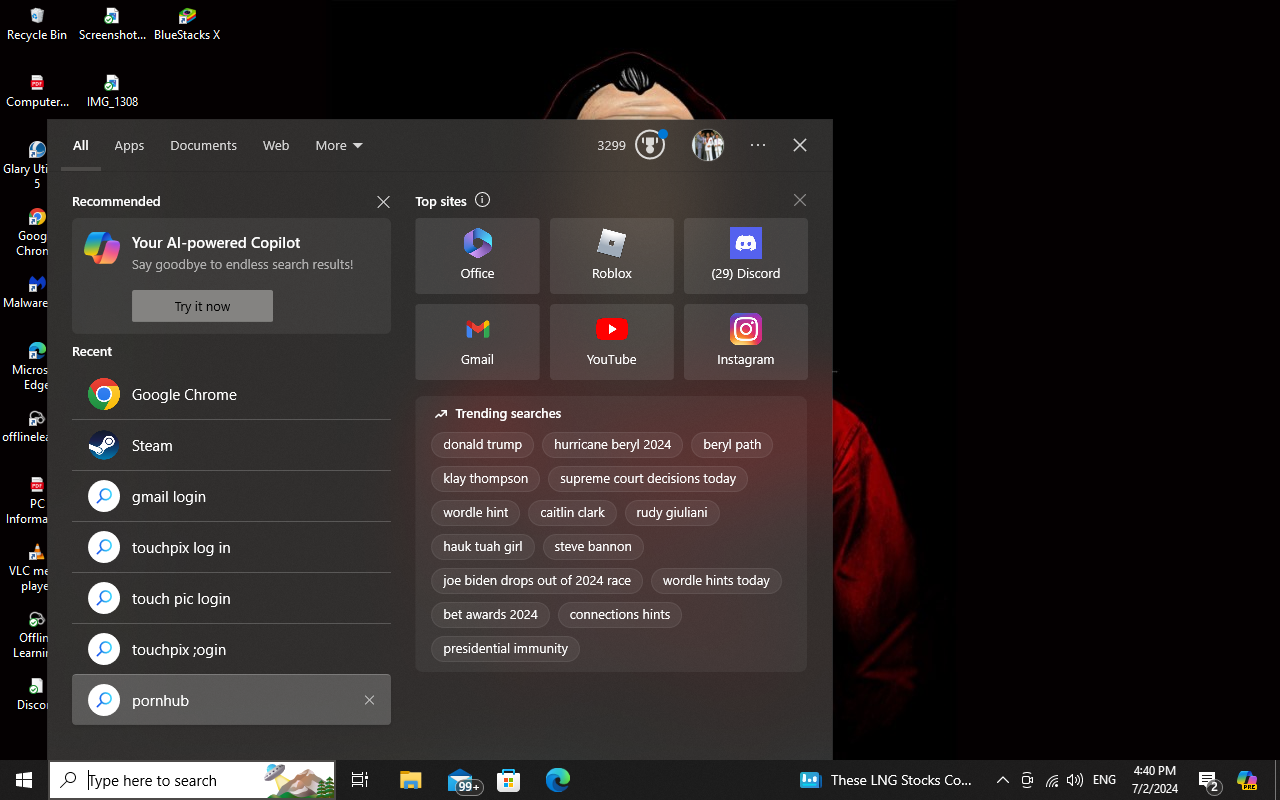Click the user profile picture
The height and width of the screenshot is (800, 1280).
pos(707,145)
